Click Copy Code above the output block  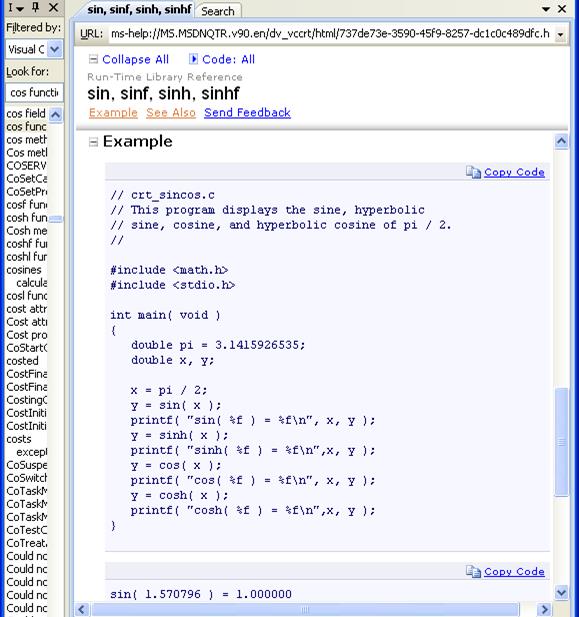coord(514,571)
